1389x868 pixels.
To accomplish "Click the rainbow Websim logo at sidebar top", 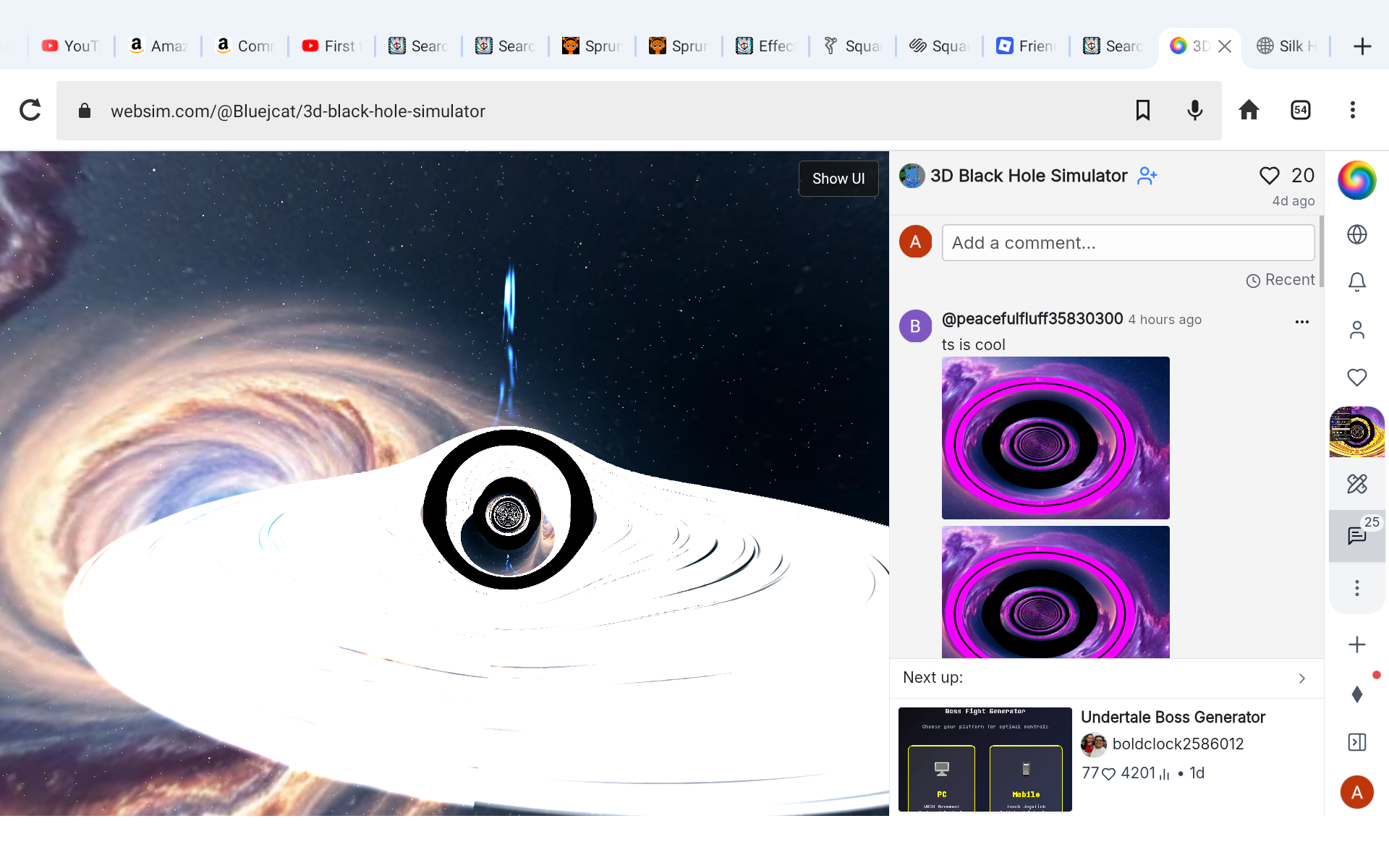I will pyautogui.click(x=1358, y=180).
